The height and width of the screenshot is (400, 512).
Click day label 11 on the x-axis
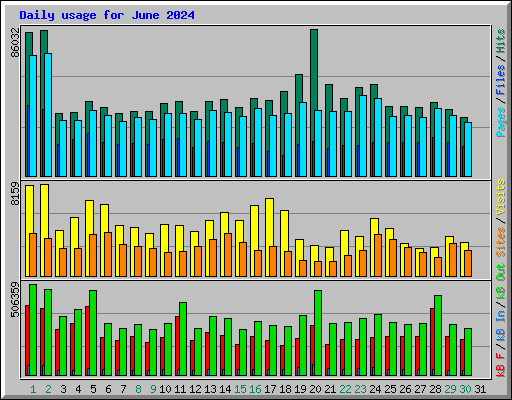[x=180, y=389]
